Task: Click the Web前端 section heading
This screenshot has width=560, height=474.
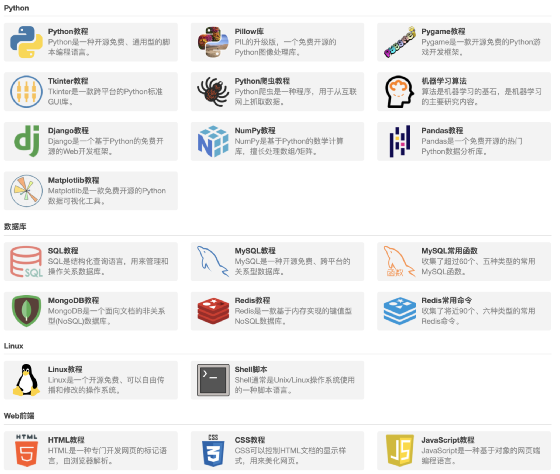Action: [x=19, y=416]
